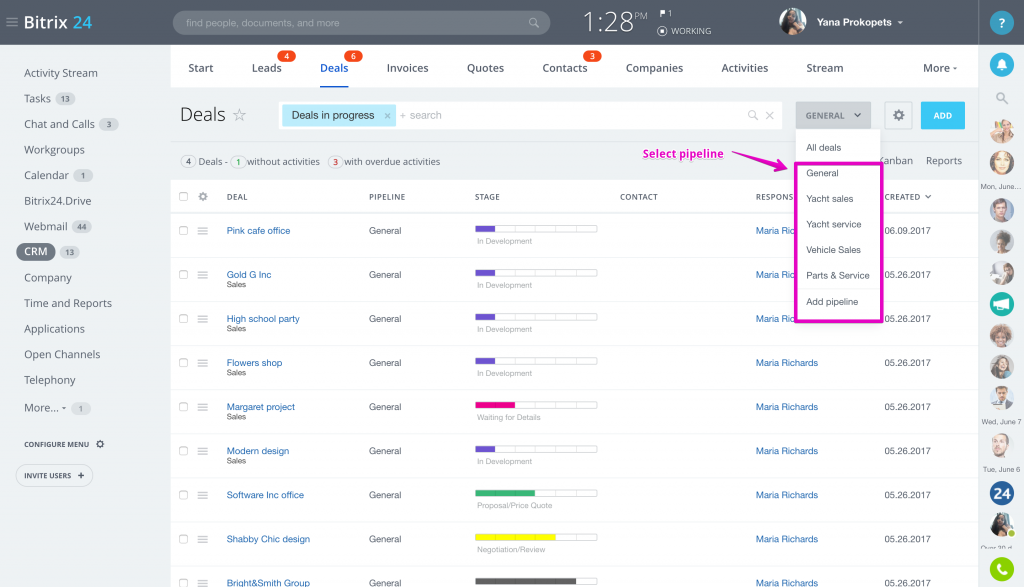Open the grid column settings gear icon

tap(203, 197)
